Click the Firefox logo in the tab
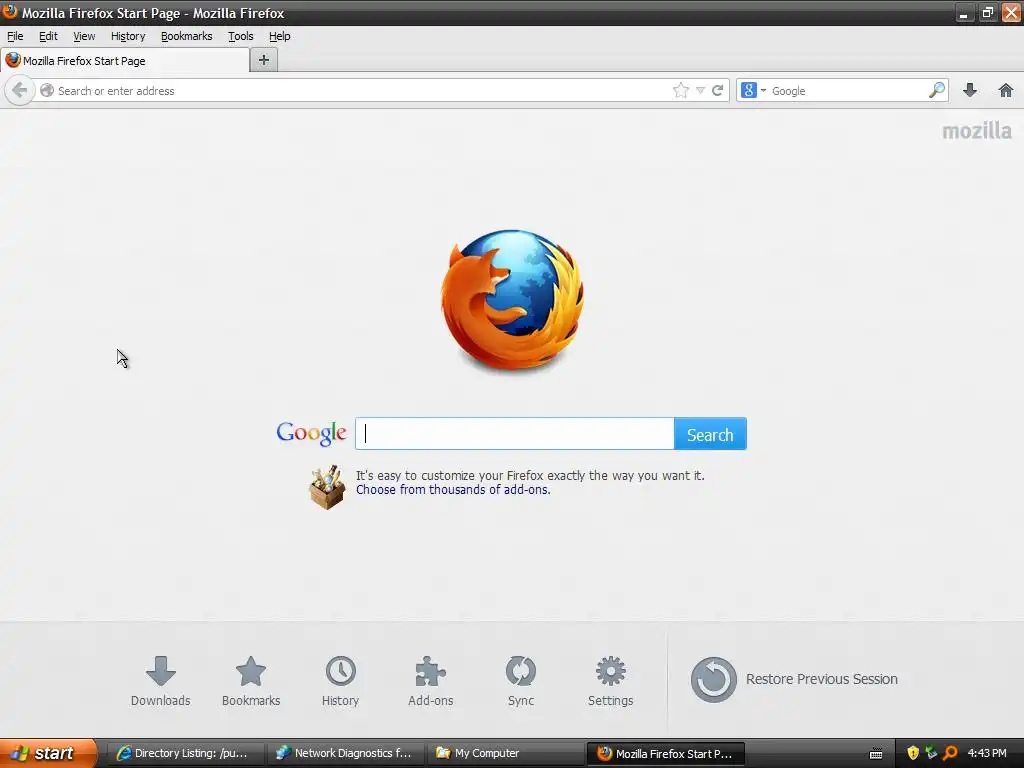 [12, 60]
